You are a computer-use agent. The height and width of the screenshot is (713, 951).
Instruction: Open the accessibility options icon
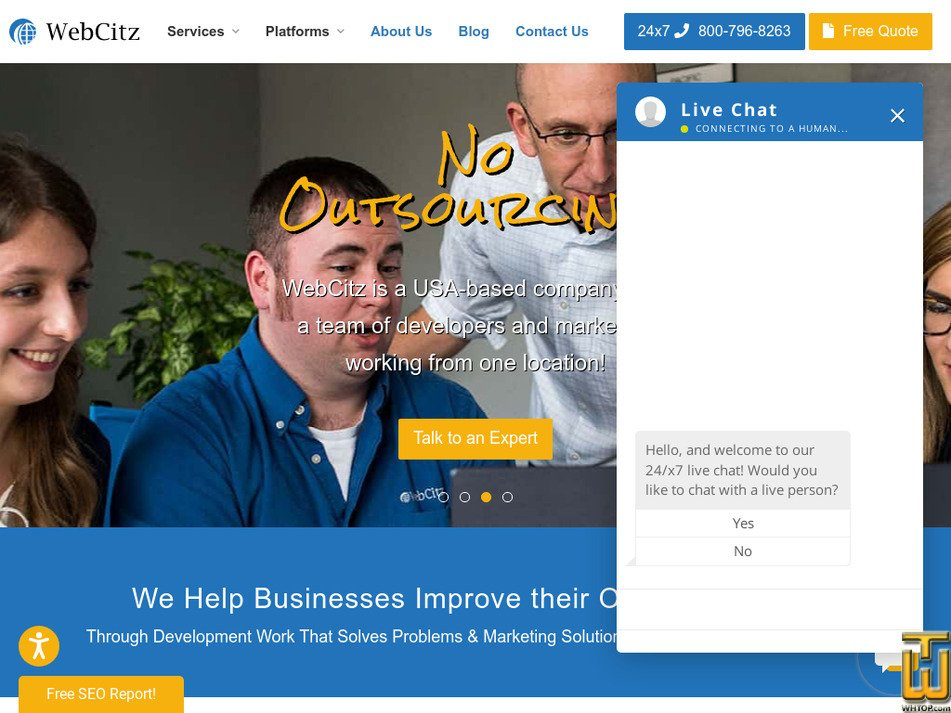click(x=39, y=646)
